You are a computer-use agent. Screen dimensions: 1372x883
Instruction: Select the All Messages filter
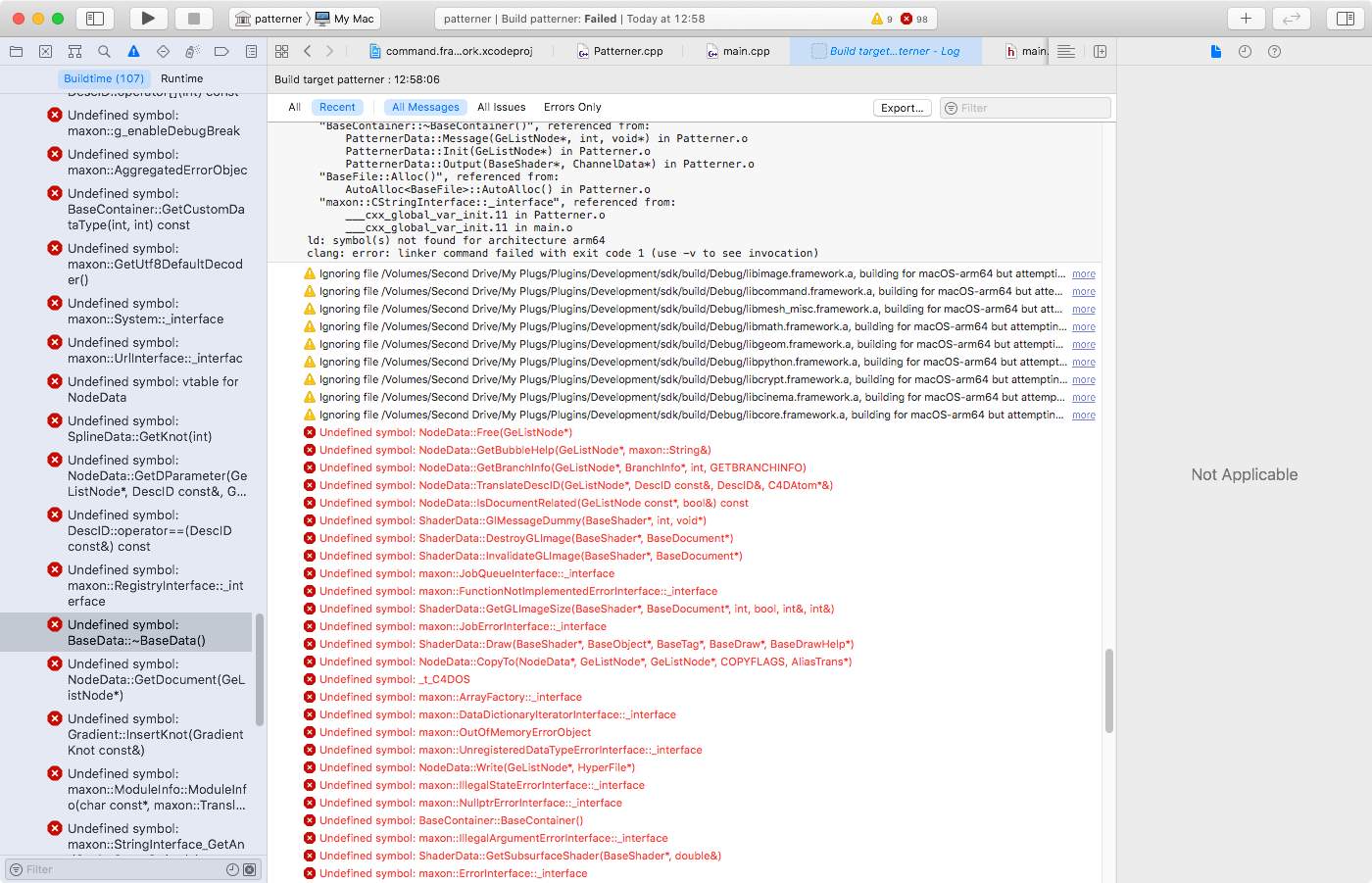(x=425, y=107)
